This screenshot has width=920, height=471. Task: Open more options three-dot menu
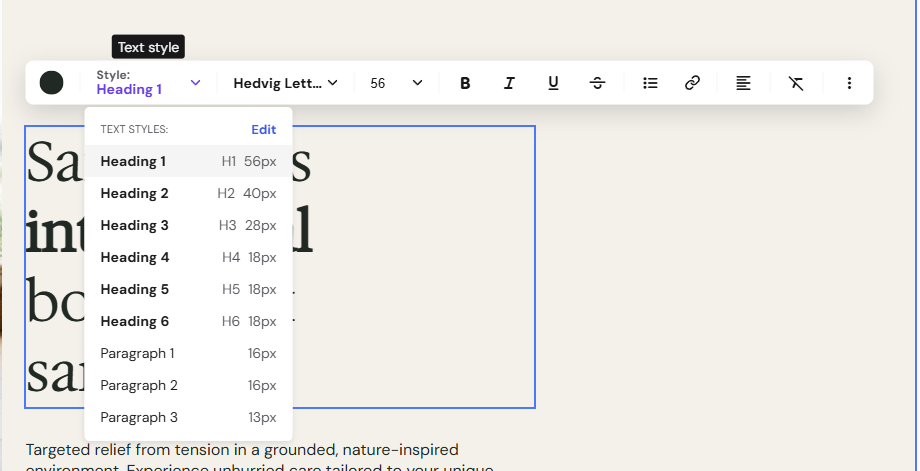(849, 83)
